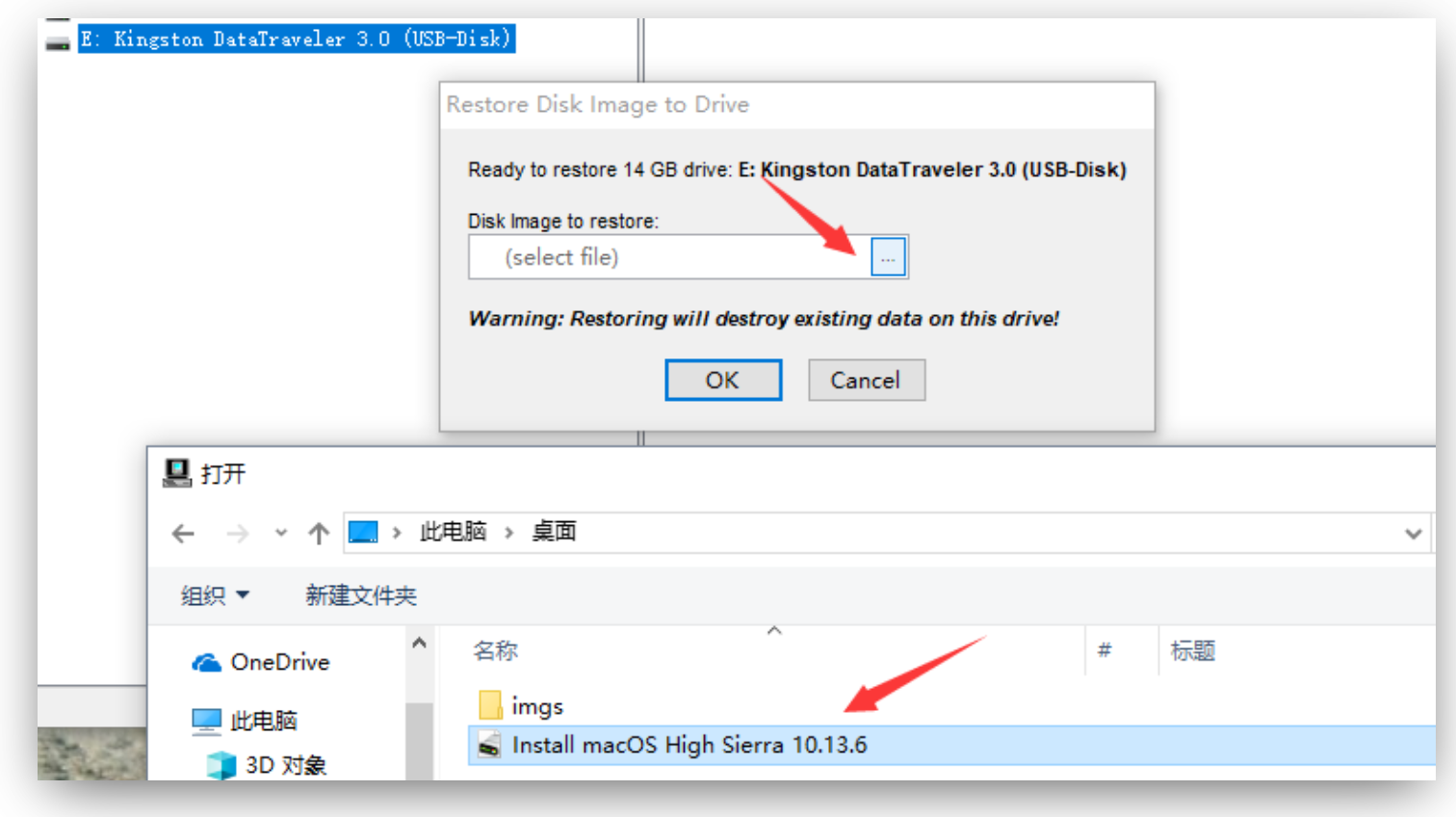1456x817 pixels.
Task: Click the (select file) input field
Action: coord(669,257)
